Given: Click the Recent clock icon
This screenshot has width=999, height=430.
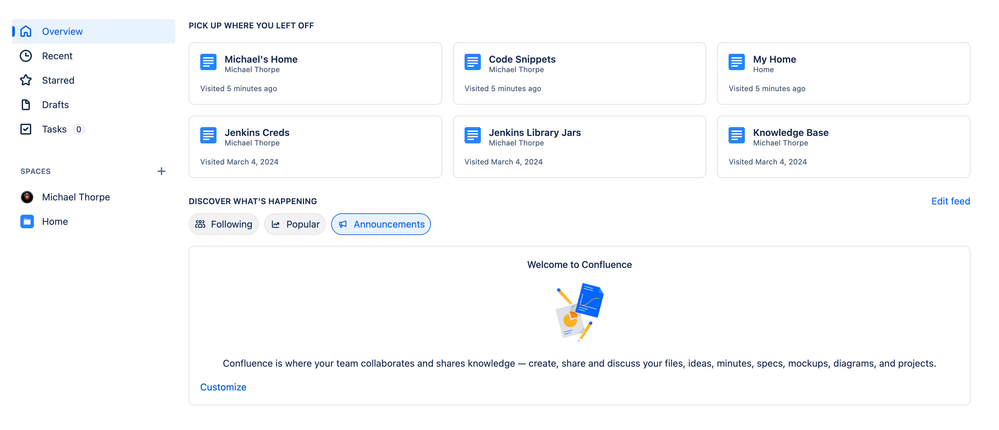Looking at the screenshot, I should coord(26,56).
